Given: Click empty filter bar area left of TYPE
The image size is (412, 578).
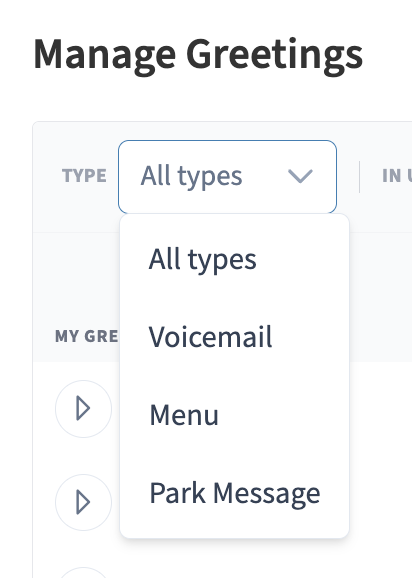Looking at the screenshot, I should point(47,177).
